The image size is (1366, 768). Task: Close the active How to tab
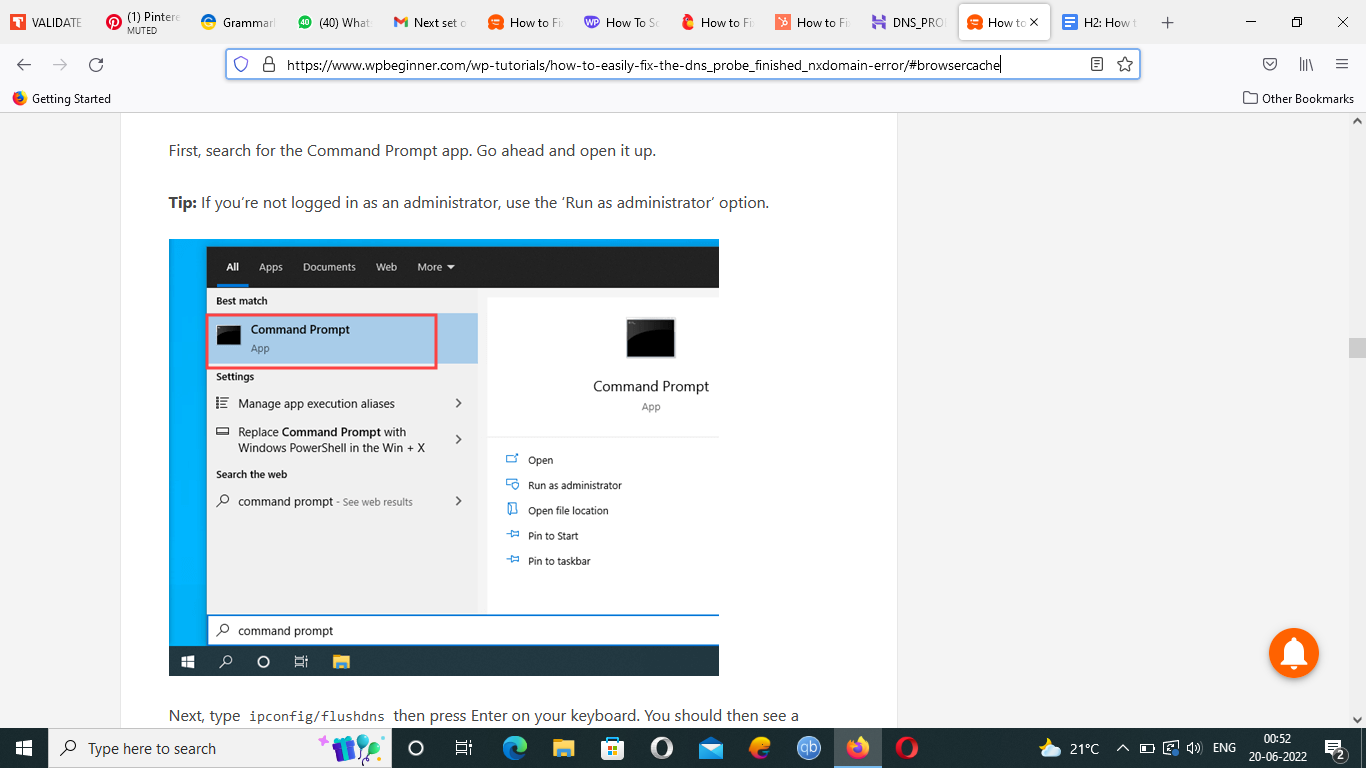tap(1034, 22)
